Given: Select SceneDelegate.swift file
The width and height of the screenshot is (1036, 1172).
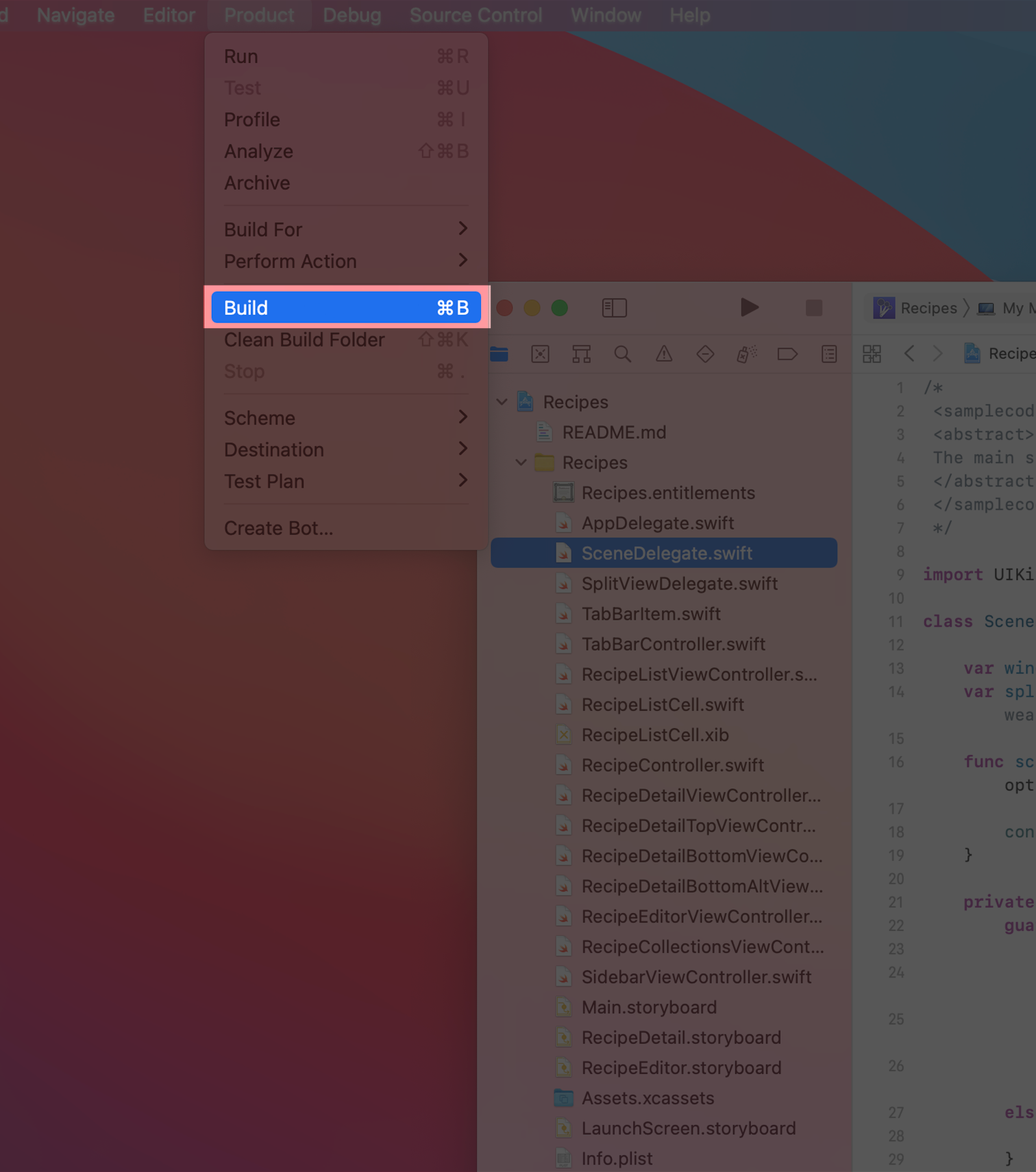Looking at the screenshot, I should tap(664, 553).
